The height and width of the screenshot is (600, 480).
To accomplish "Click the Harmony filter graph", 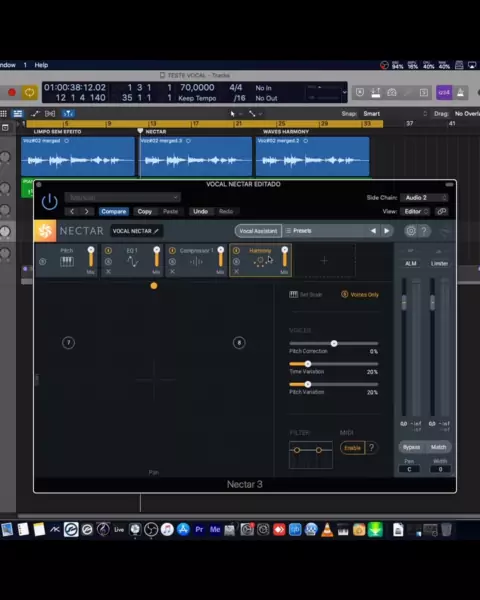I will tap(311, 455).
